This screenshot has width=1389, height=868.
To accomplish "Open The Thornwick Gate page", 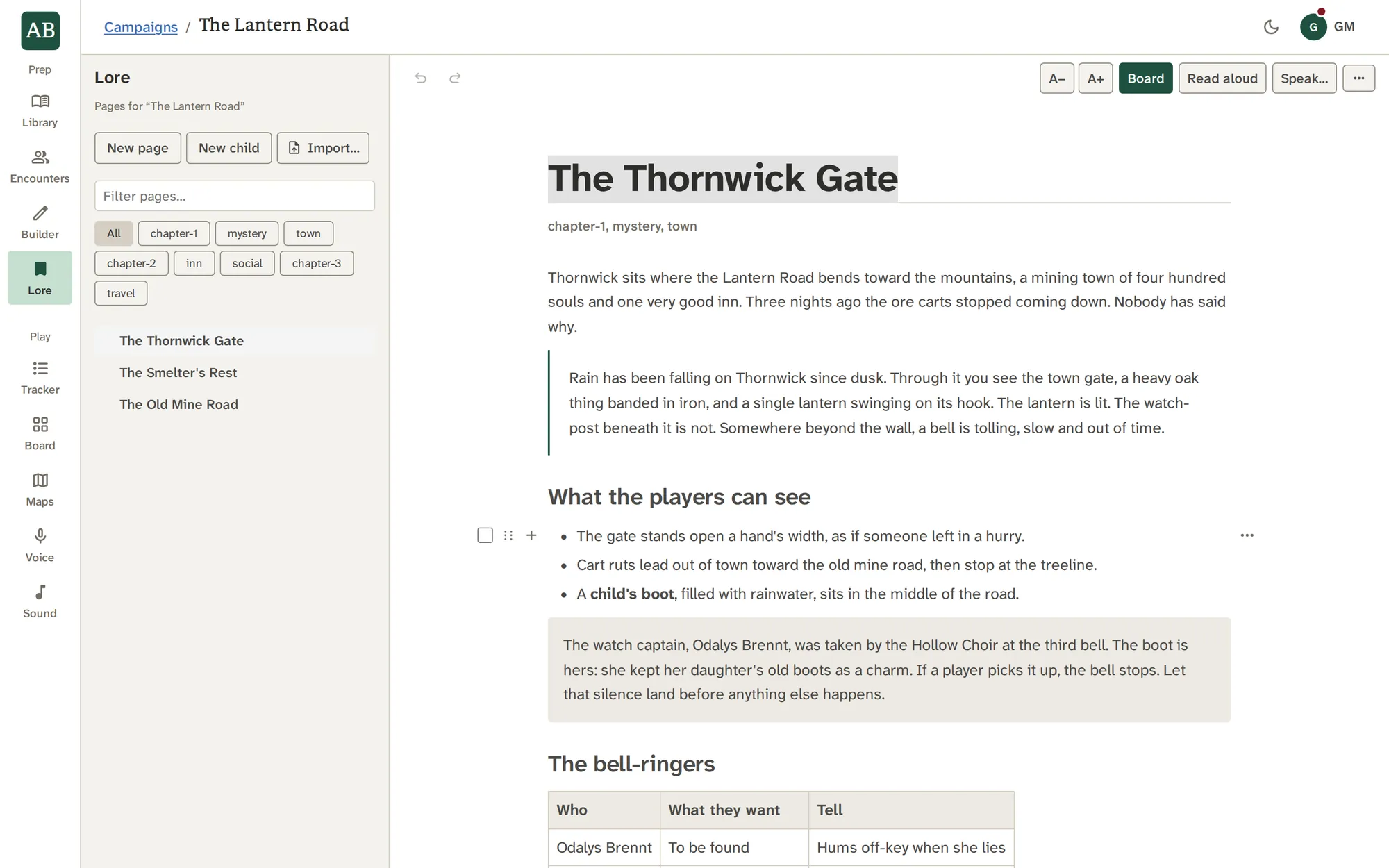I will (x=235, y=341).
